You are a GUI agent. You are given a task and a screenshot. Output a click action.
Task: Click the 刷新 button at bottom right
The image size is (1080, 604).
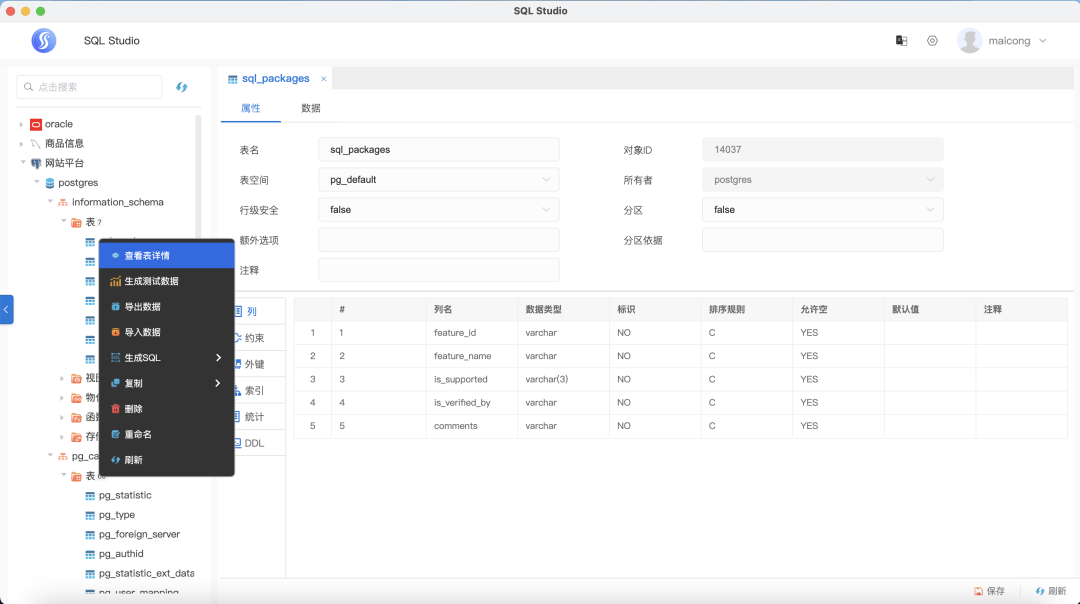[1051, 591]
